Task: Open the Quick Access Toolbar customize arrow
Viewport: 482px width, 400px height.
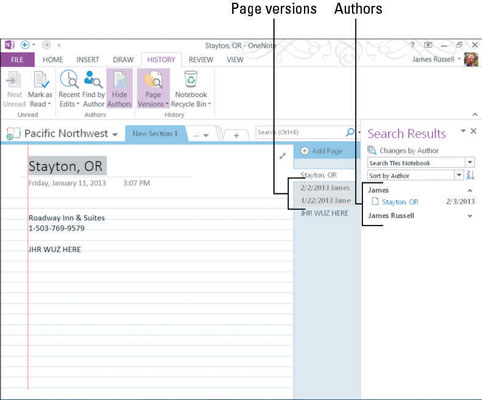Action: (59, 45)
